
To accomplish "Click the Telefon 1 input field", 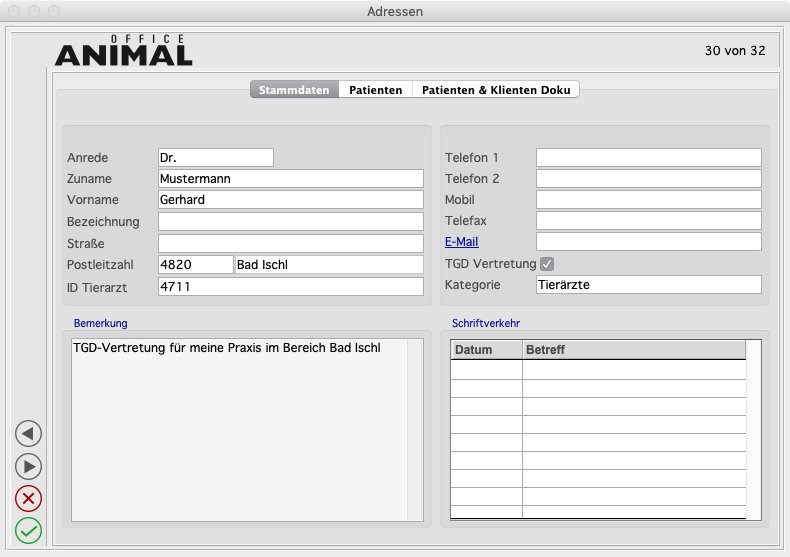I will pyautogui.click(x=648, y=158).
